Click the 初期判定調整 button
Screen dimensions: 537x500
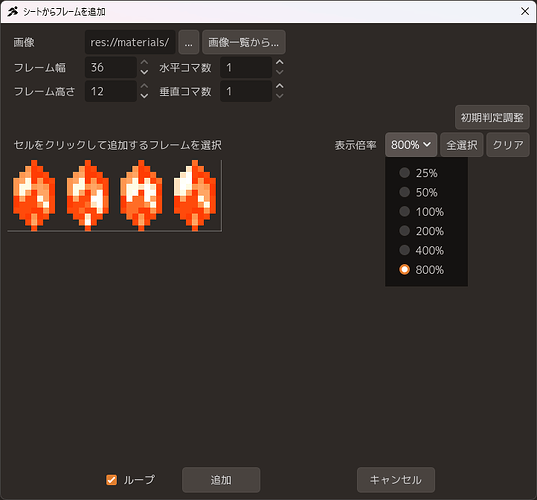coord(492,117)
